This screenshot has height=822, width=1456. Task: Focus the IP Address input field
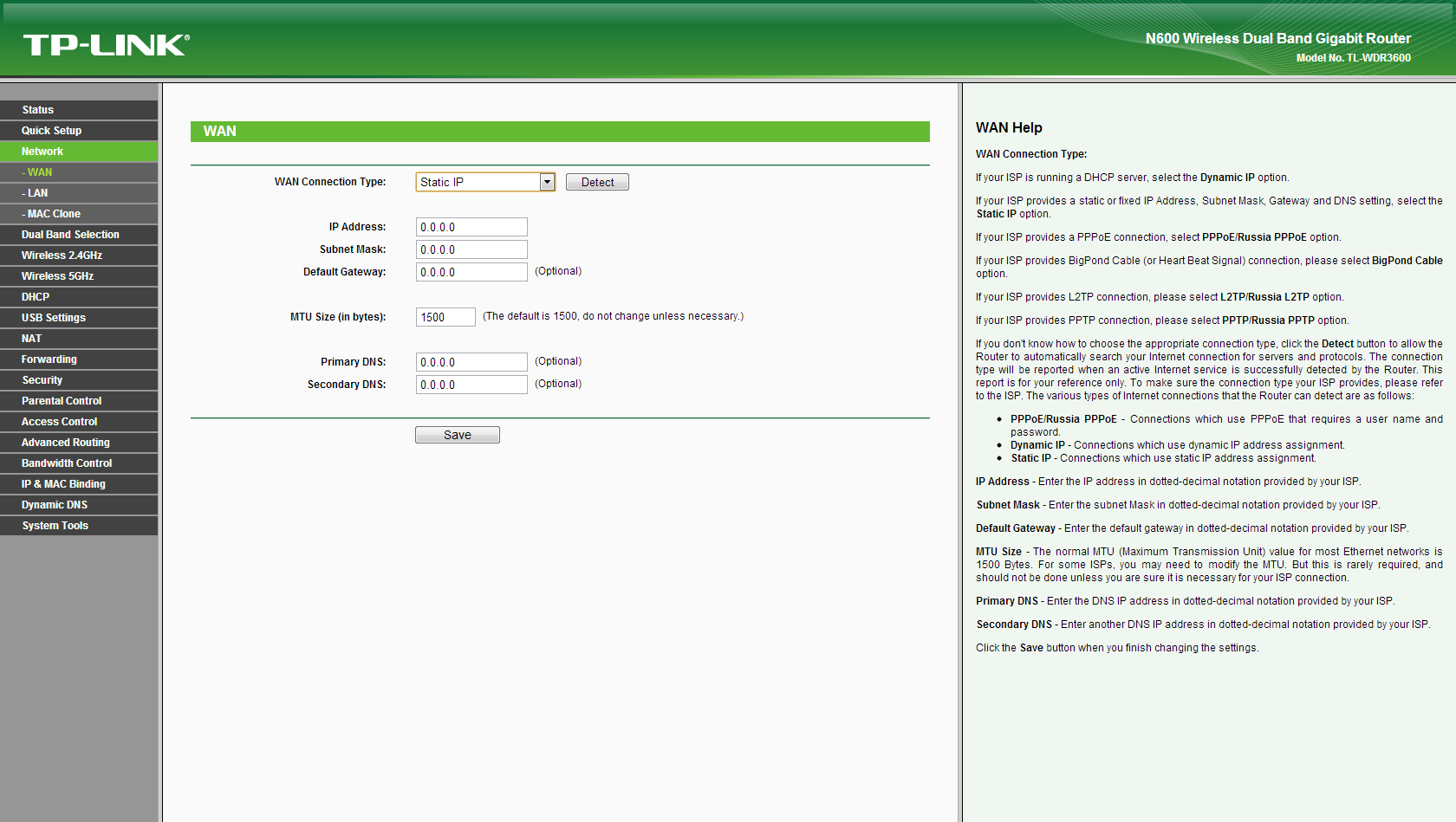click(471, 227)
